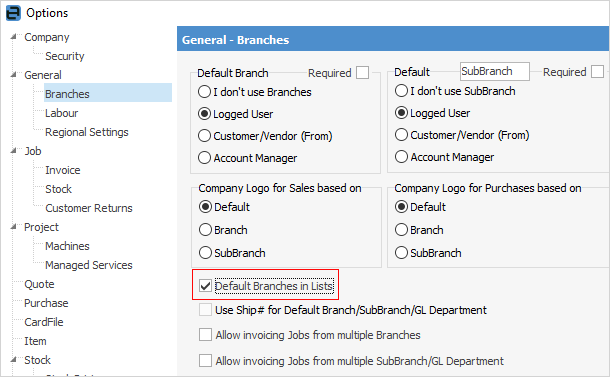This screenshot has width=610, height=377.
Task: Open Customer Returns options
Action: pos(89,208)
